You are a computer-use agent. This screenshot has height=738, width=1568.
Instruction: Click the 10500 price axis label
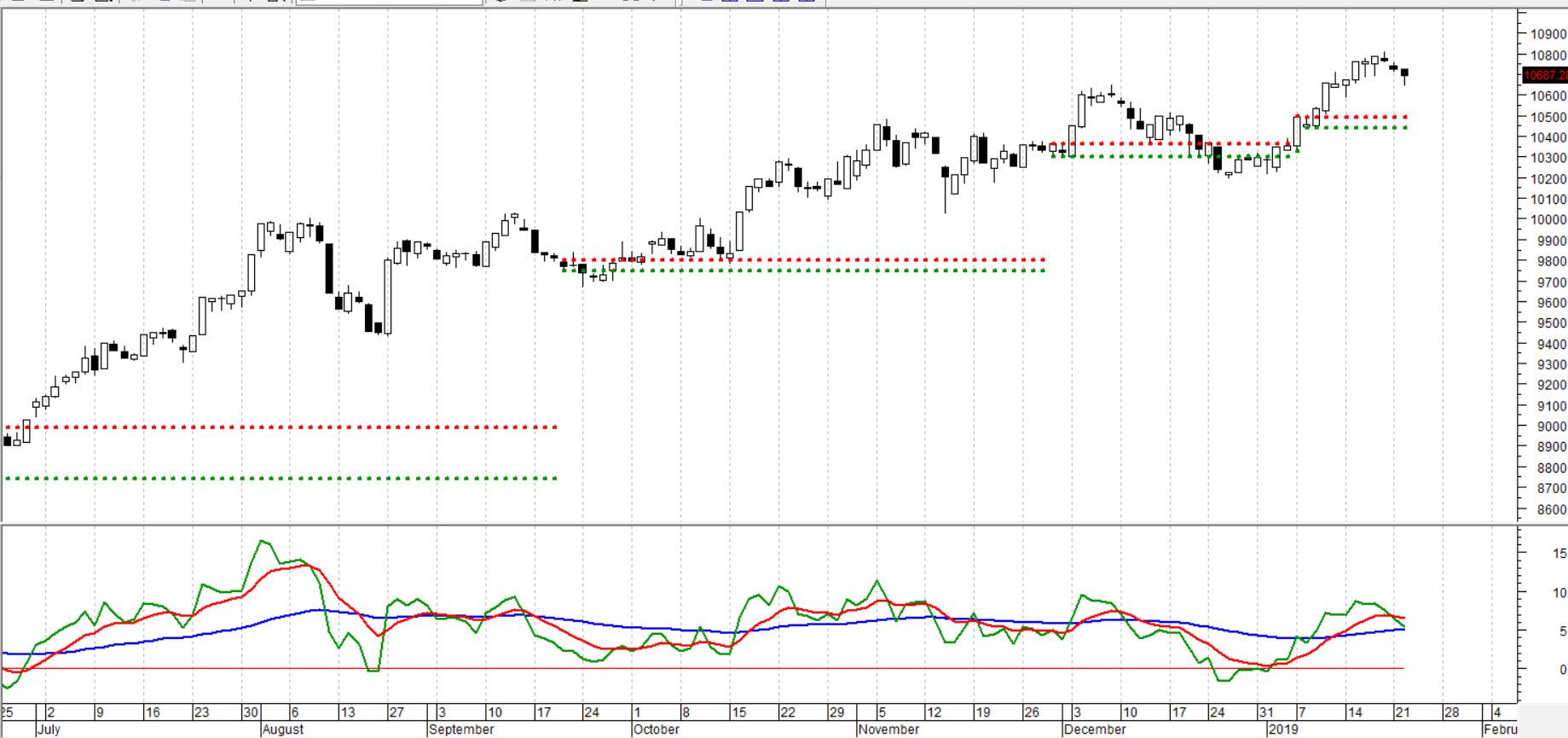tap(1548, 117)
